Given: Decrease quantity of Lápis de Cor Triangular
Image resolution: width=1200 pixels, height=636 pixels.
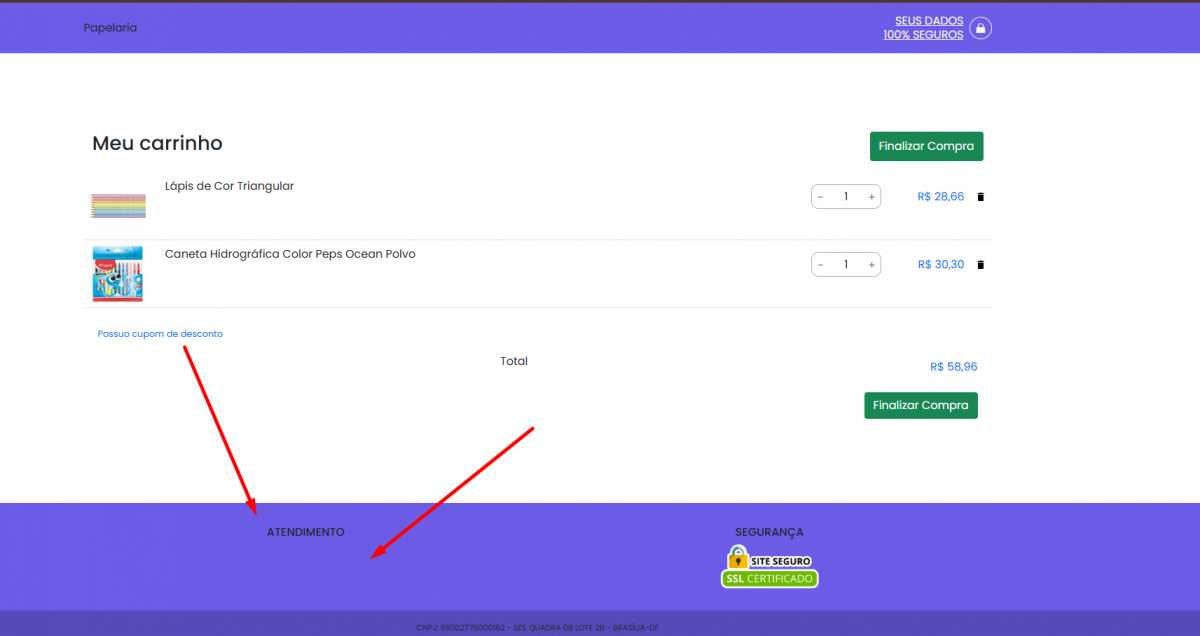Looking at the screenshot, I should 821,197.
